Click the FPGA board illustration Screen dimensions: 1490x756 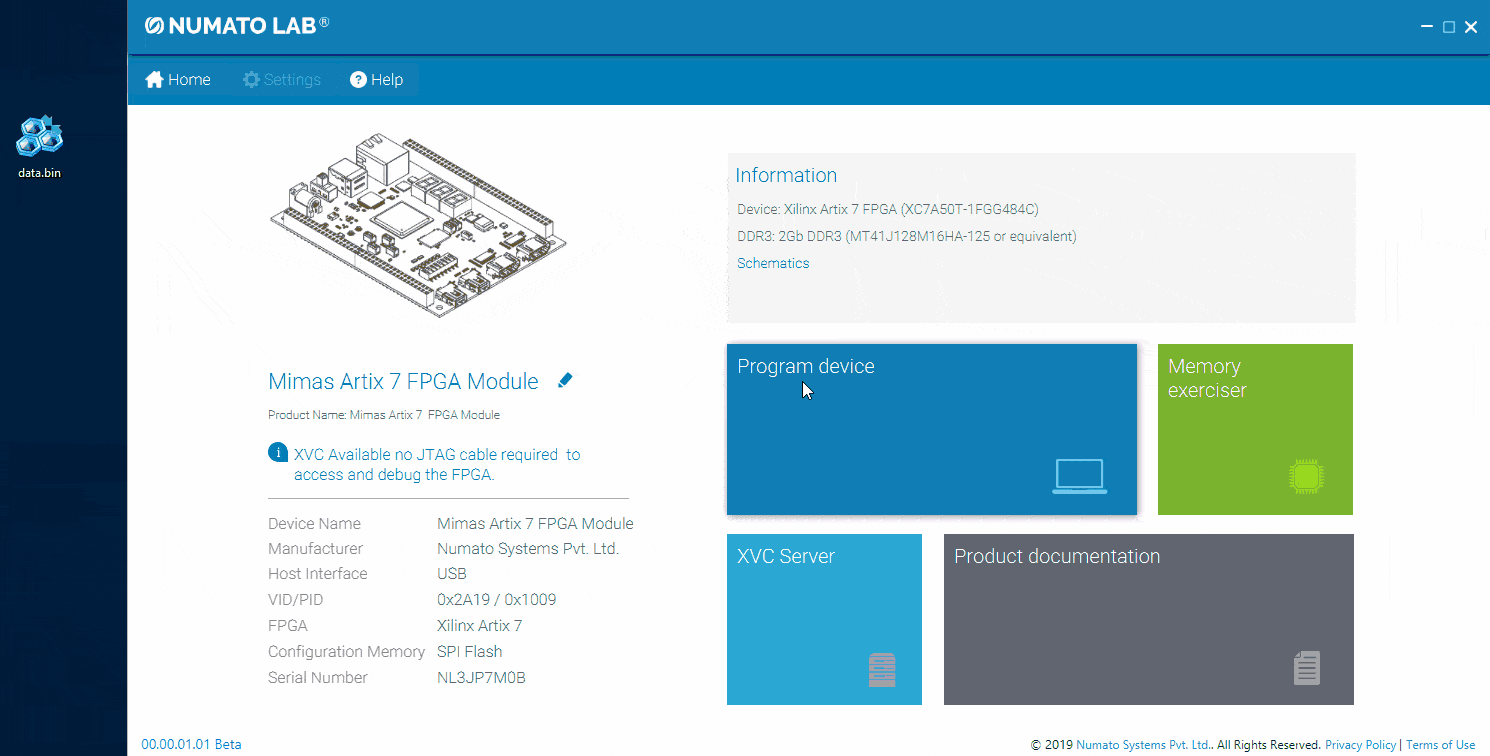(420, 220)
